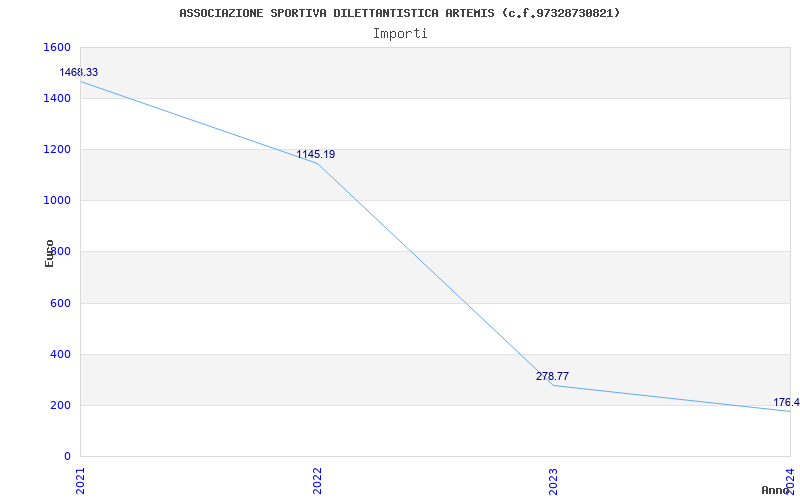
Task: Click the 2021 x-axis label
Action: (80, 481)
